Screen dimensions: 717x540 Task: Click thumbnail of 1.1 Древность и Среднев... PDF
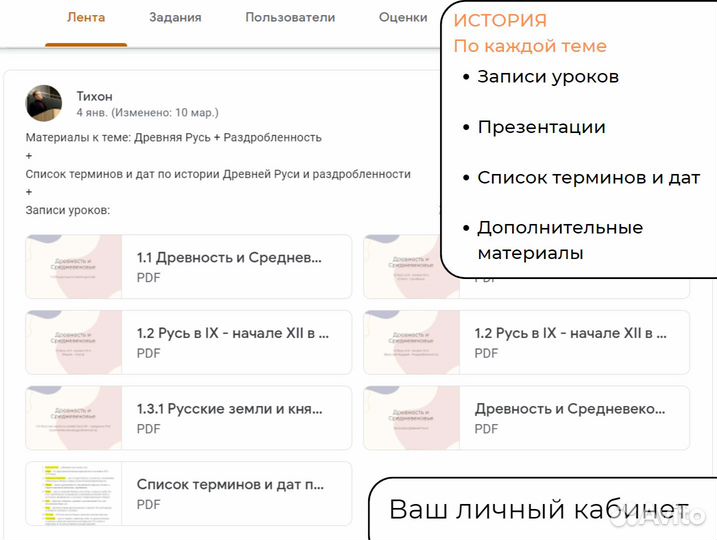[74, 267]
